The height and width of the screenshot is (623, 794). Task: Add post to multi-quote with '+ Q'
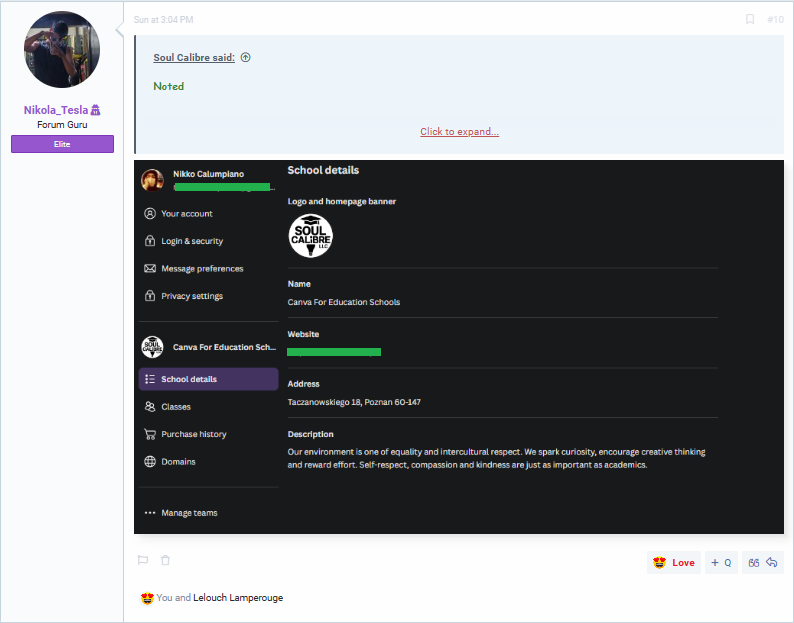click(721, 563)
